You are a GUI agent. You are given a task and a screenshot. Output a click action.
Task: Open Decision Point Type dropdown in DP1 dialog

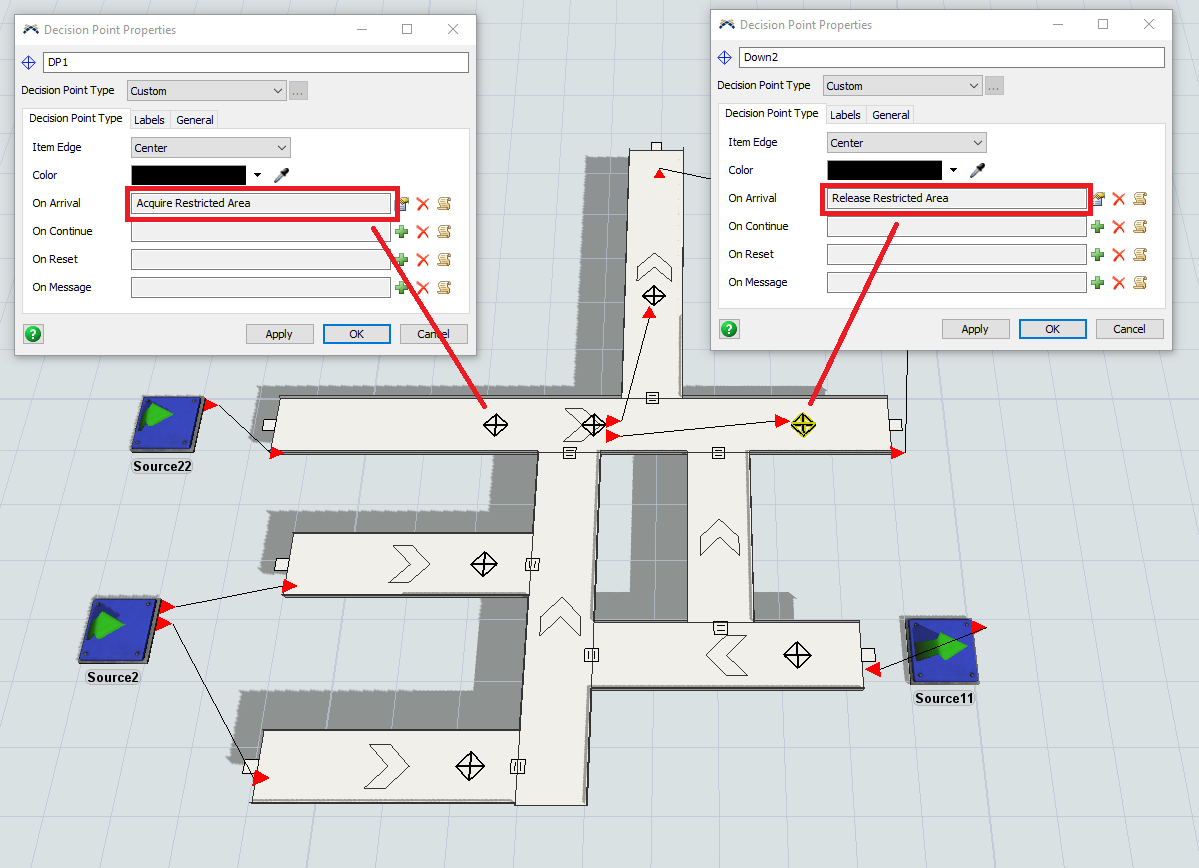pos(207,91)
